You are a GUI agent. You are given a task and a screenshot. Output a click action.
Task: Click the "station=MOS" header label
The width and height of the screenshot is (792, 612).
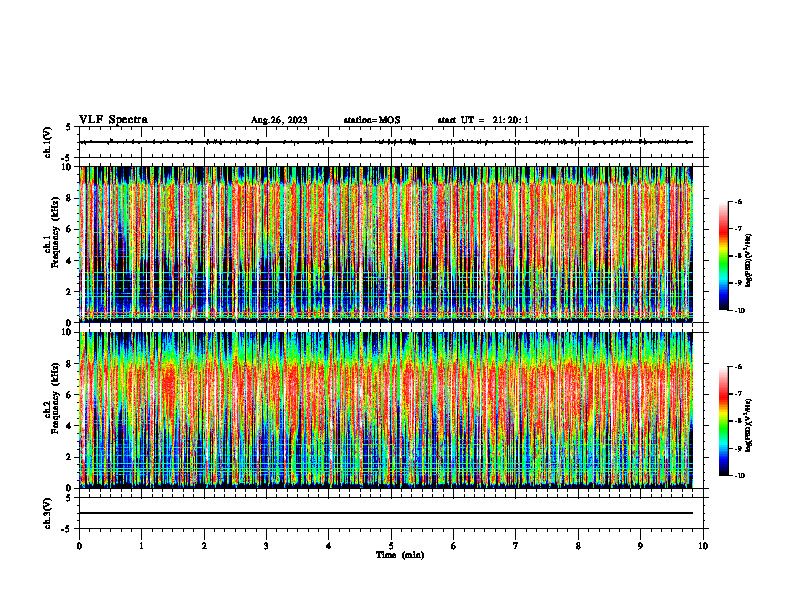click(x=372, y=120)
